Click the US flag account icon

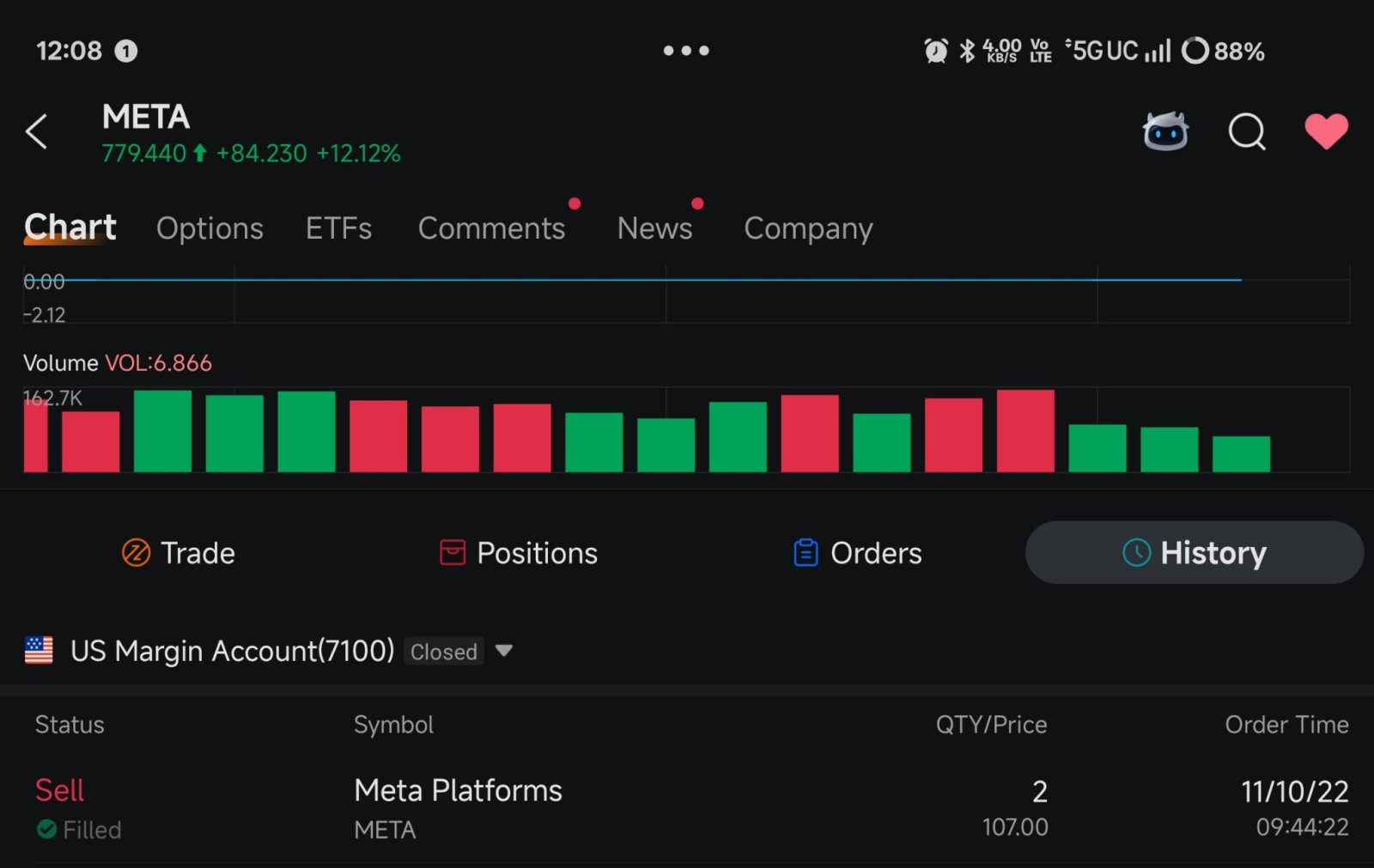[x=39, y=651]
